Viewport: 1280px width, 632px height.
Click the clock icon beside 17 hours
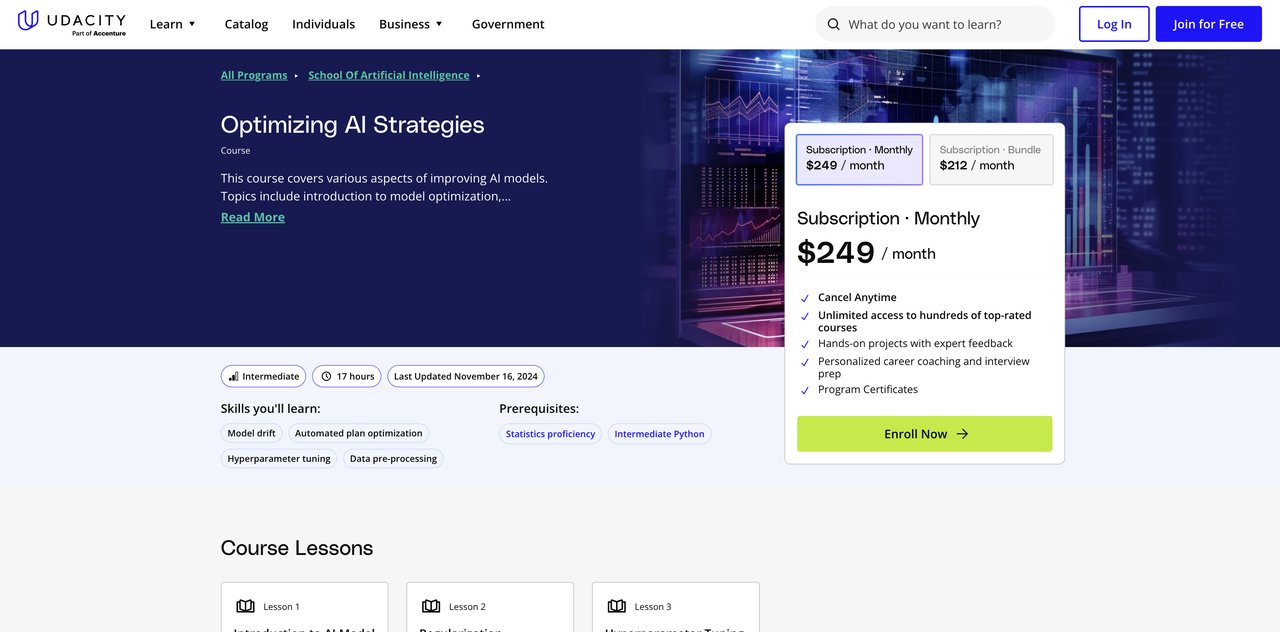(x=325, y=377)
